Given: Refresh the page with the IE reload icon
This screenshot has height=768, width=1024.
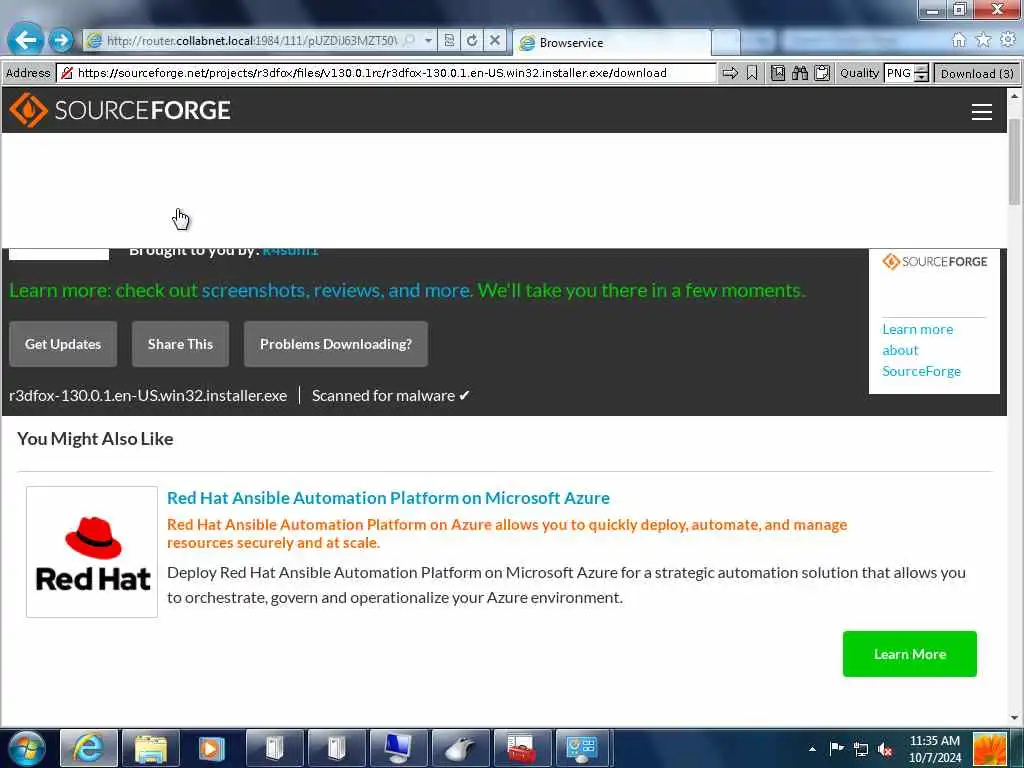Looking at the screenshot, I should point(472,40).
